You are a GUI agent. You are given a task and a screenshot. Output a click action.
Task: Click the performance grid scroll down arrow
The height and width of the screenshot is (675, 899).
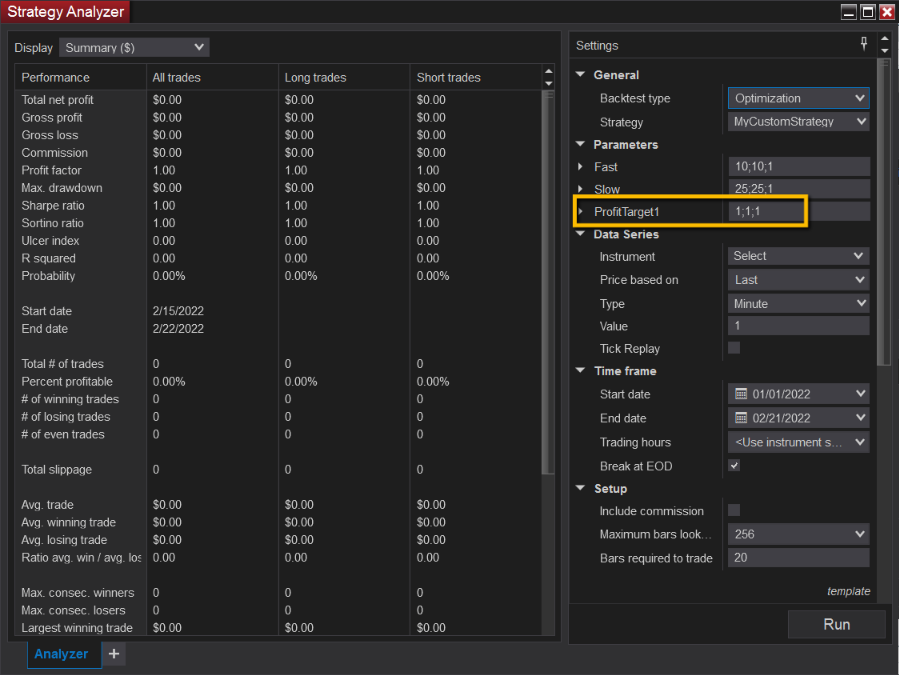point(549,84)
